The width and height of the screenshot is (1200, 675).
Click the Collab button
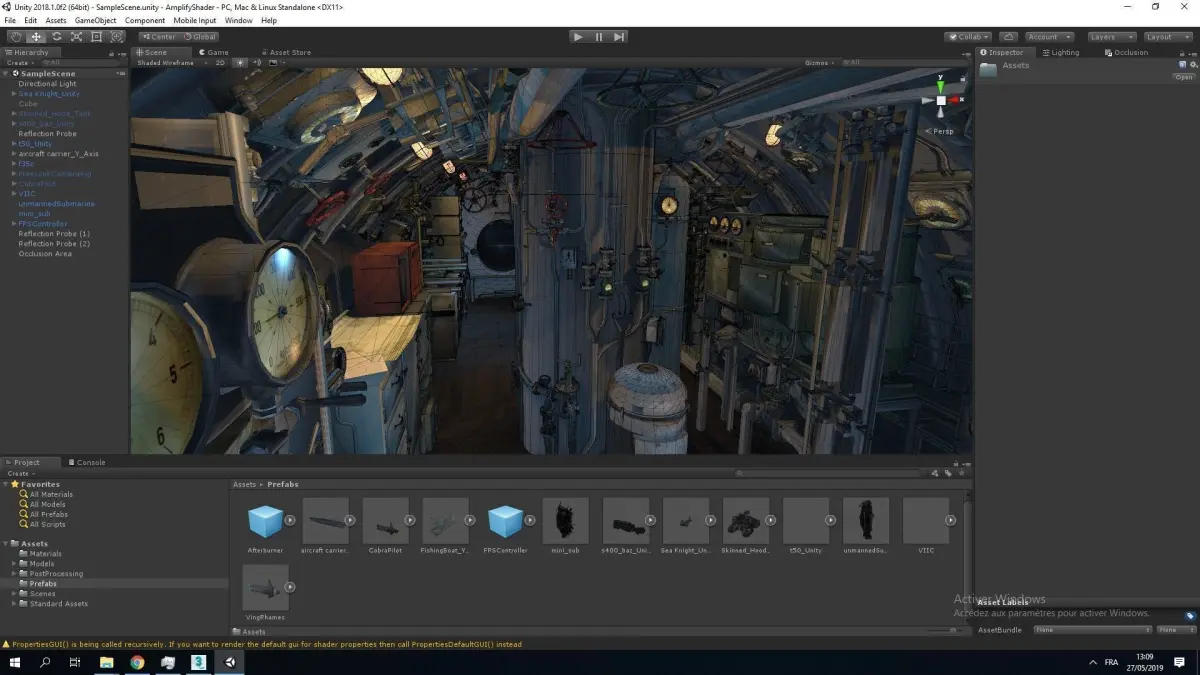point(968,37)
